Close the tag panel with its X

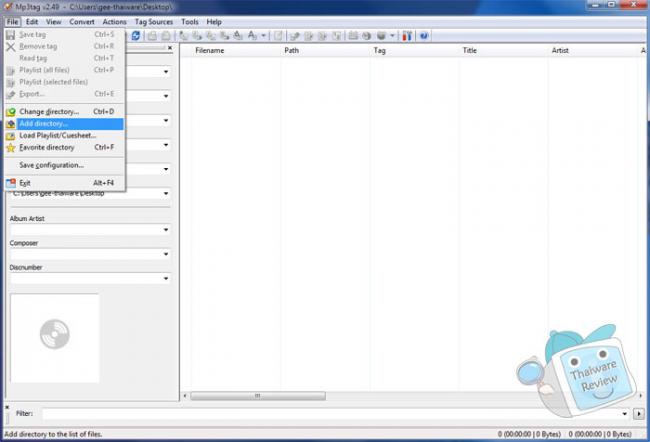(x=170, y=48)
